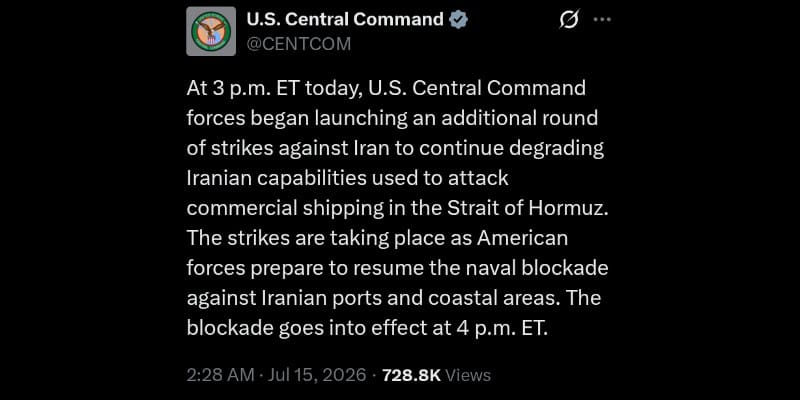
Task: Click the 2:28 AM timestamp
Action: [x=220, y=375]
